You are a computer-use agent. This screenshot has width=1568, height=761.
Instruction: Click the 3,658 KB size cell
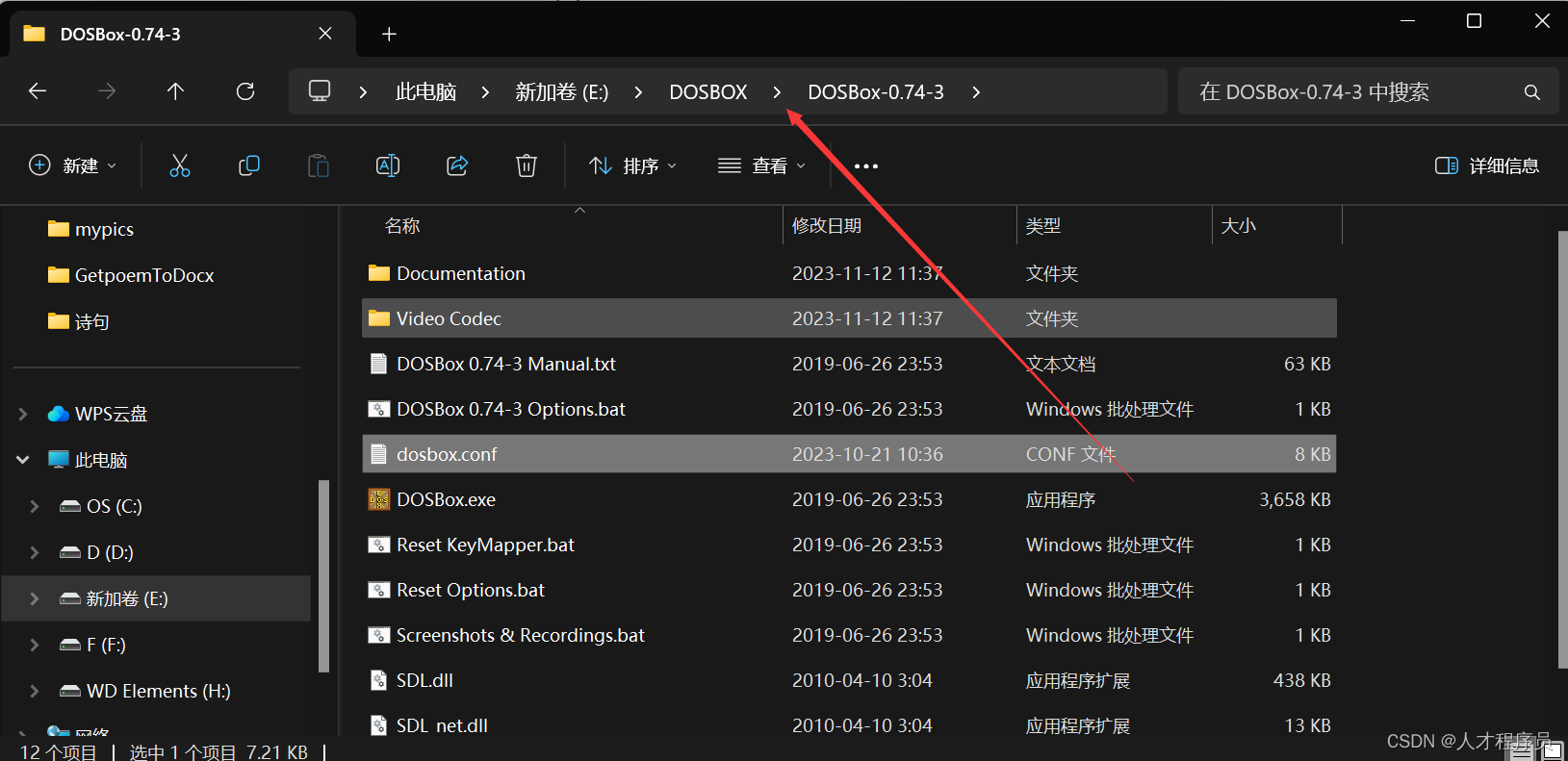click(x=1295, y=499)
